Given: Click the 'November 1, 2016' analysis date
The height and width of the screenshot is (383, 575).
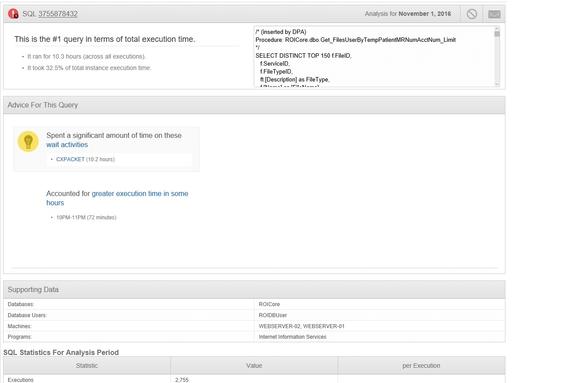Looking at the screenshot, I should pyautogui.click(x=425, y=14).
